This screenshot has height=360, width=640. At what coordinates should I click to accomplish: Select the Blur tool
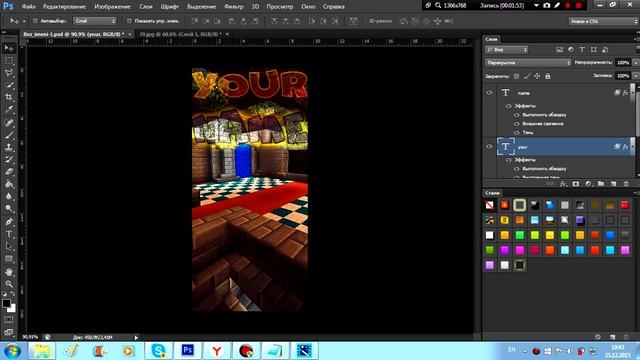pos(9,196)
